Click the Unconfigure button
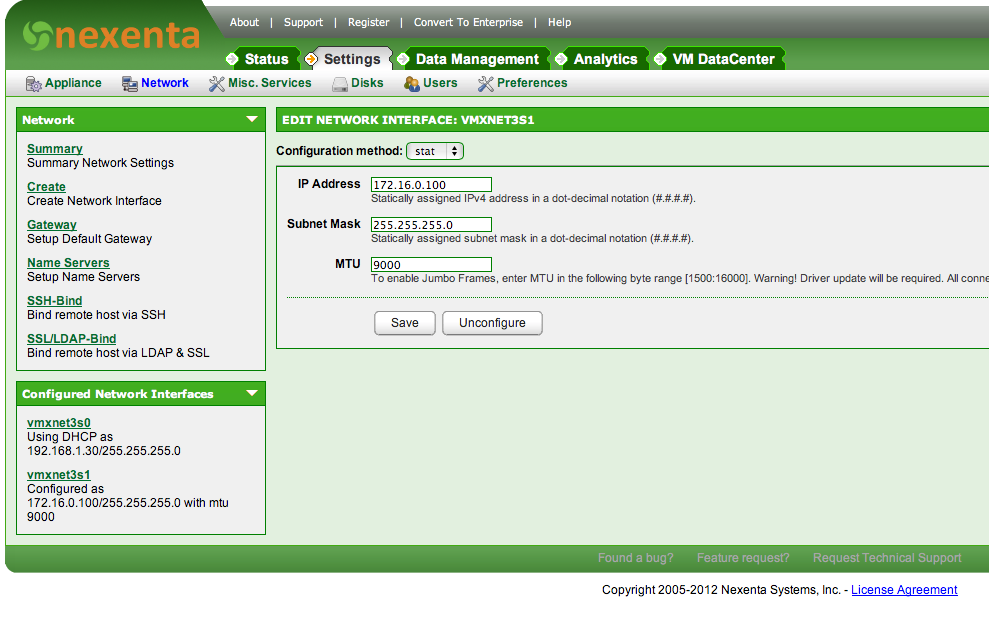The height and width of the screenshot is (630, 989). (491, 323)
